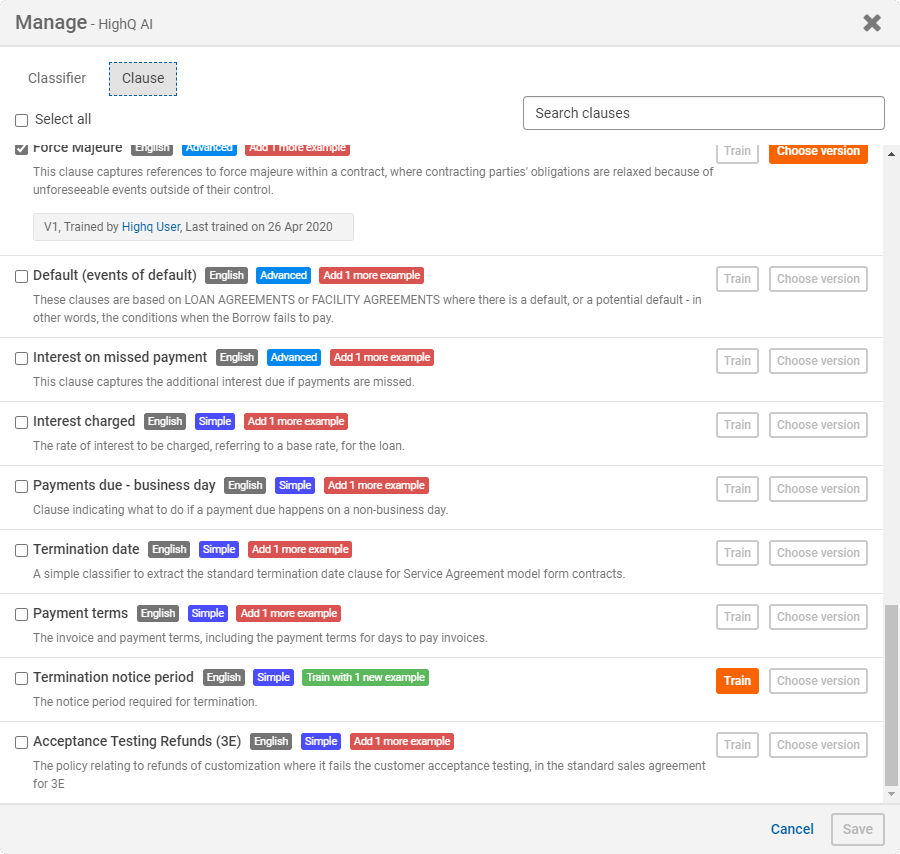
Task: Uncheck the Force Majeure clause
Action: click(x=21, y=148)
